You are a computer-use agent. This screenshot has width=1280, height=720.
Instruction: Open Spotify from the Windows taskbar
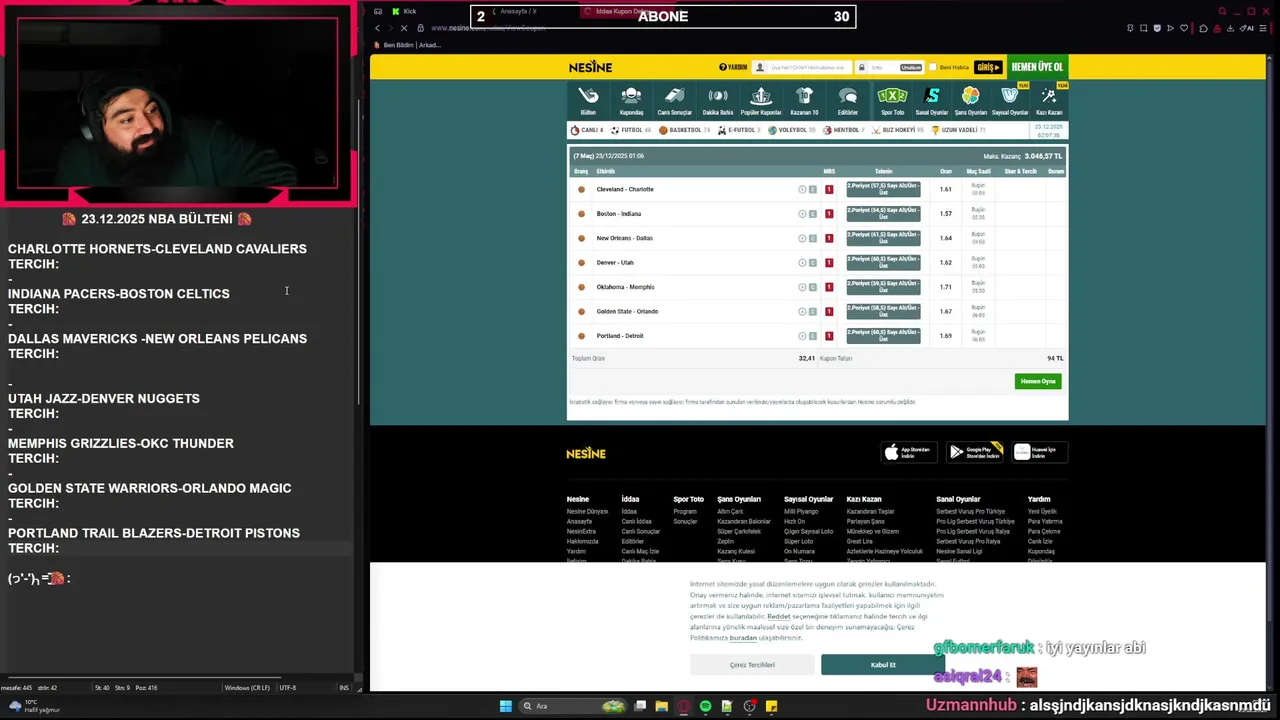tap(706, 706)
